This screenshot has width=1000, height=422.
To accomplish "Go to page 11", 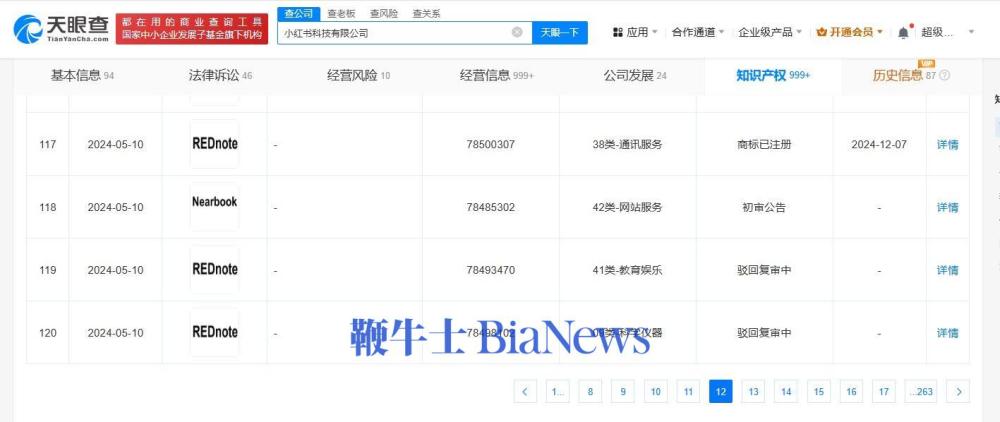I will (x=688, y=391).
